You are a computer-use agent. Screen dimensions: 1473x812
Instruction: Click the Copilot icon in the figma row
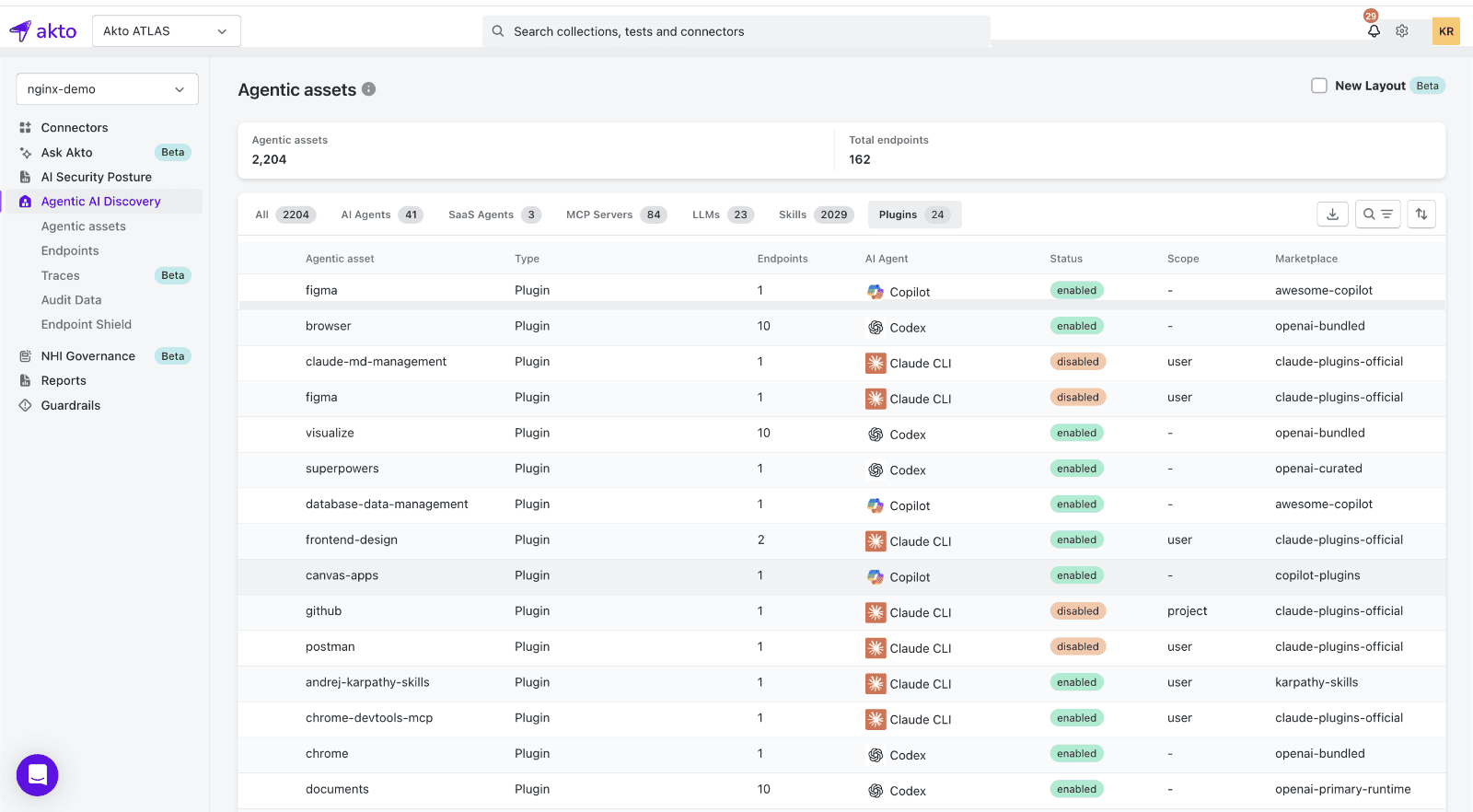pyautogui.click(x=876, y=292)
